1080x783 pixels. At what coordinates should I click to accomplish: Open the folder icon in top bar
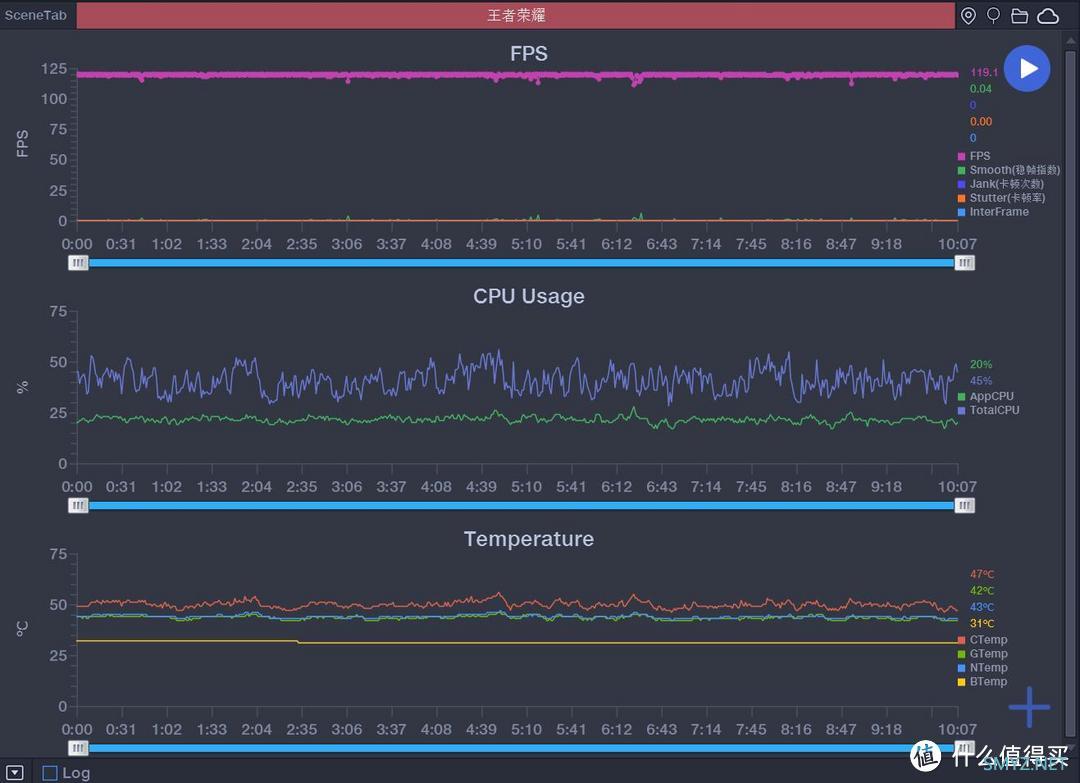1019,16
